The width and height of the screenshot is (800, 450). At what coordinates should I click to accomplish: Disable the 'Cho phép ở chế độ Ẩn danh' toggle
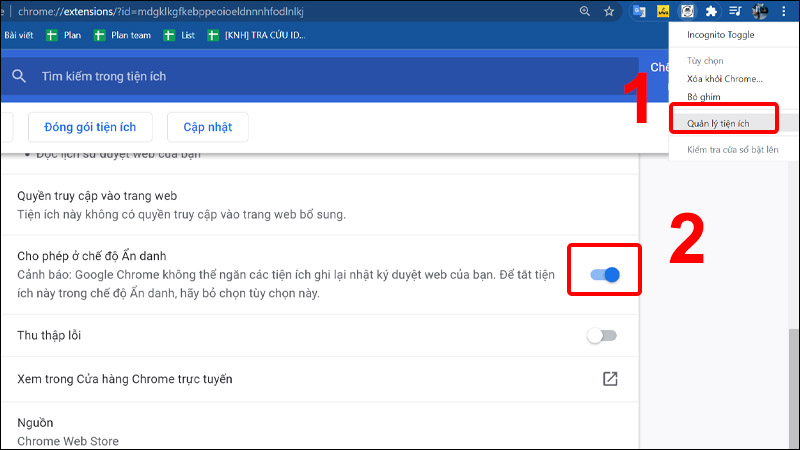(x=604, y=275)
